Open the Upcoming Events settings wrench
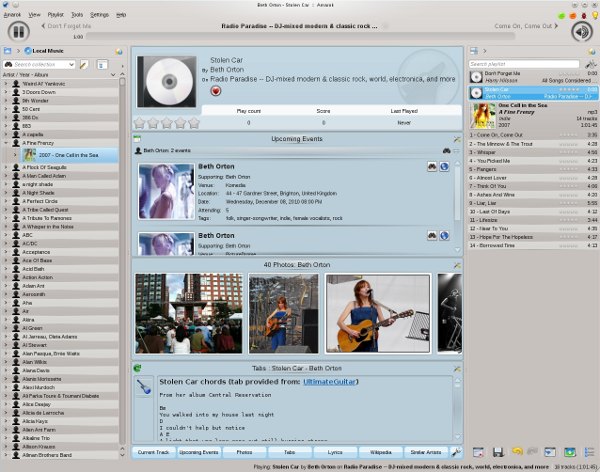Viewport: 600px width, 472px height. click(457, 139)
